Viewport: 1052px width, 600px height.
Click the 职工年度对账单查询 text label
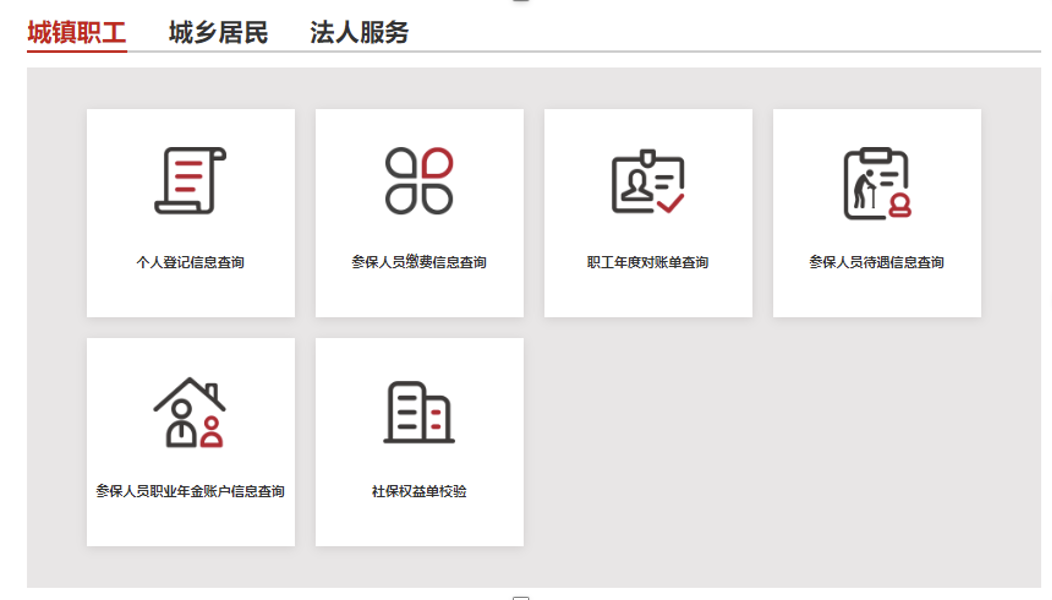pyautogui.click(x=647, y=262)
